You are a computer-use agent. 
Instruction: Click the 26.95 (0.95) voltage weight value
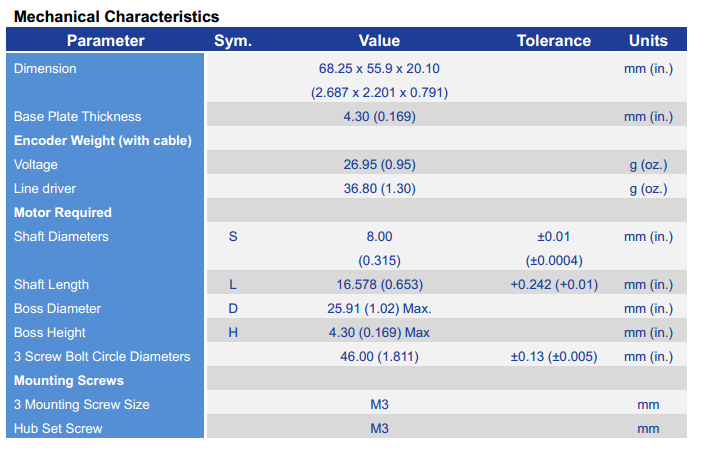tap(379, 165)
